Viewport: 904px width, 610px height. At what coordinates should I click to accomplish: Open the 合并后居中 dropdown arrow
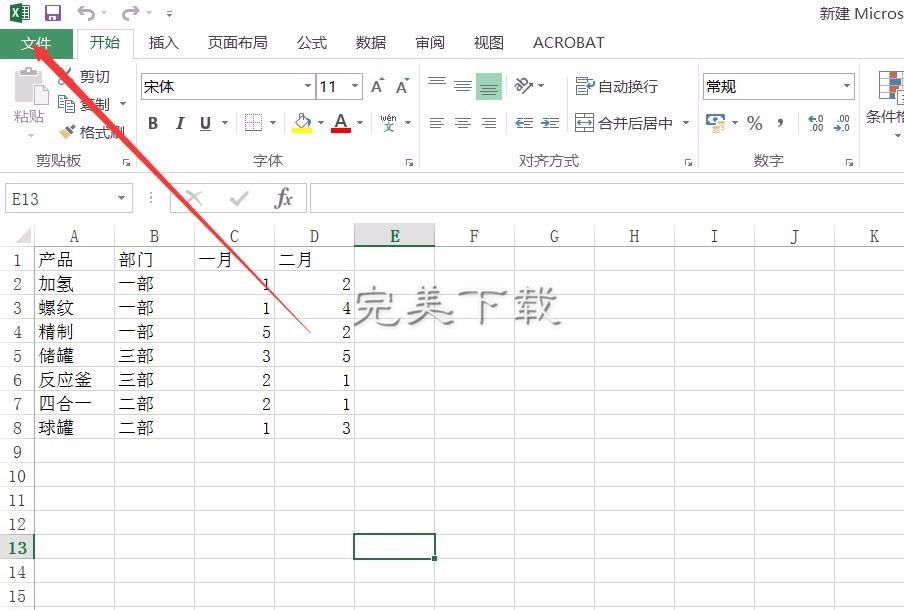click(686, 123)
